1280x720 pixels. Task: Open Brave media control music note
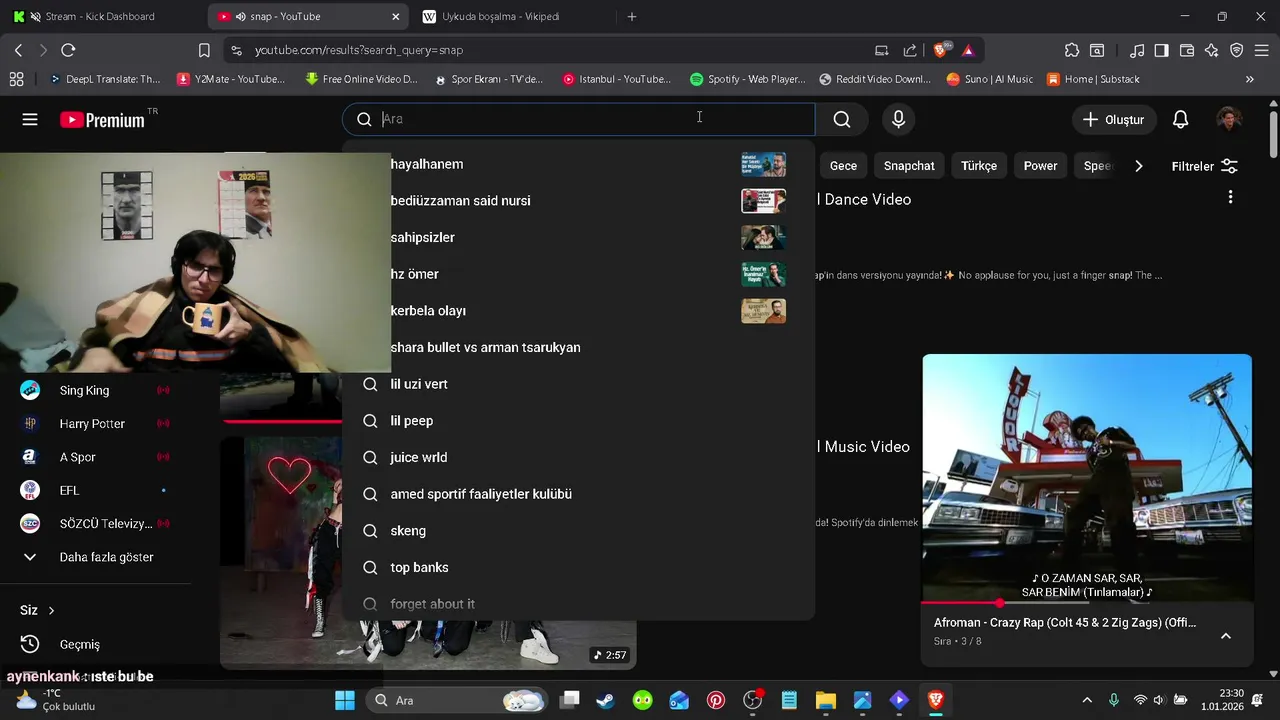coord(1137,50)
